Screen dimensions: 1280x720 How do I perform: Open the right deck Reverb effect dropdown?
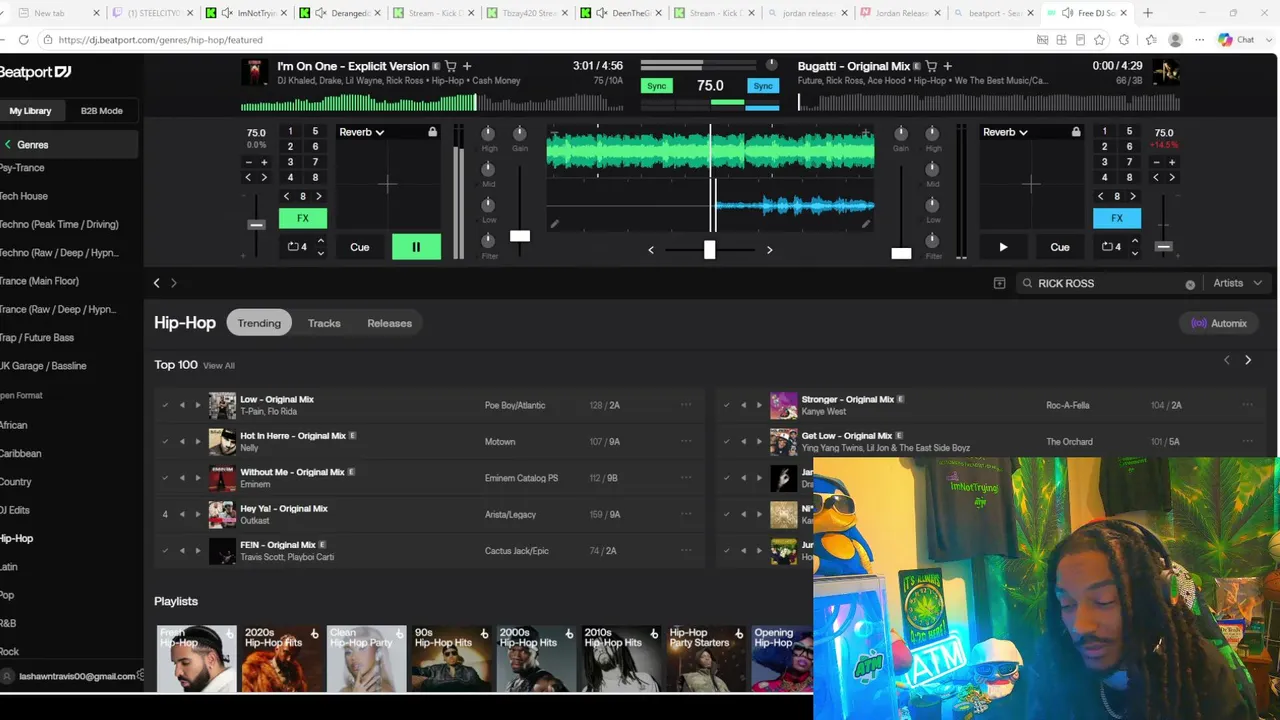[x=1006, y=132]
